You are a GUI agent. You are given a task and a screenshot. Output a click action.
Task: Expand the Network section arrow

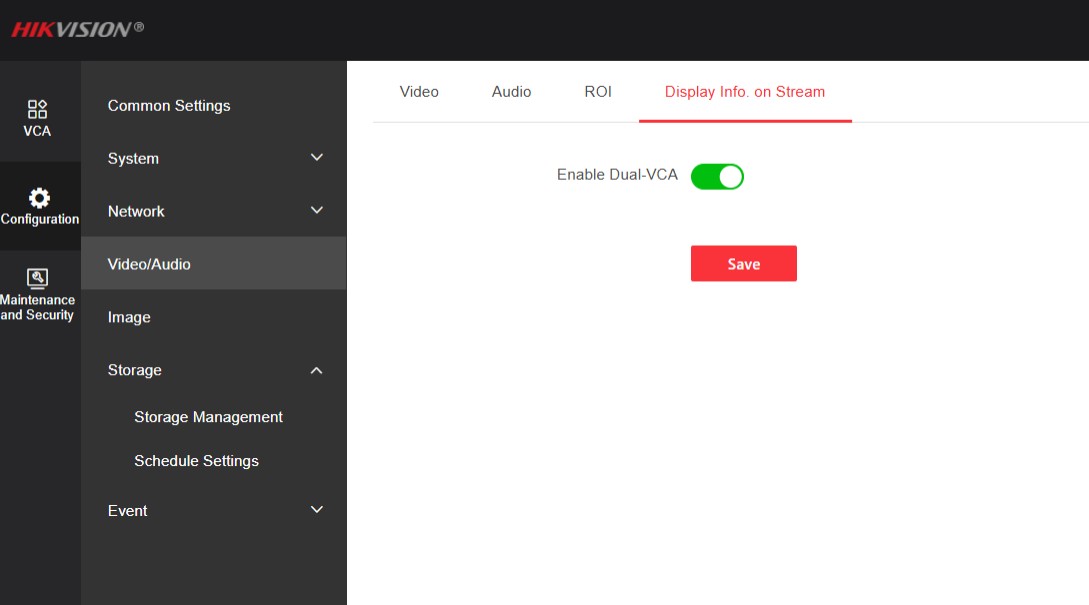[317, 211]
